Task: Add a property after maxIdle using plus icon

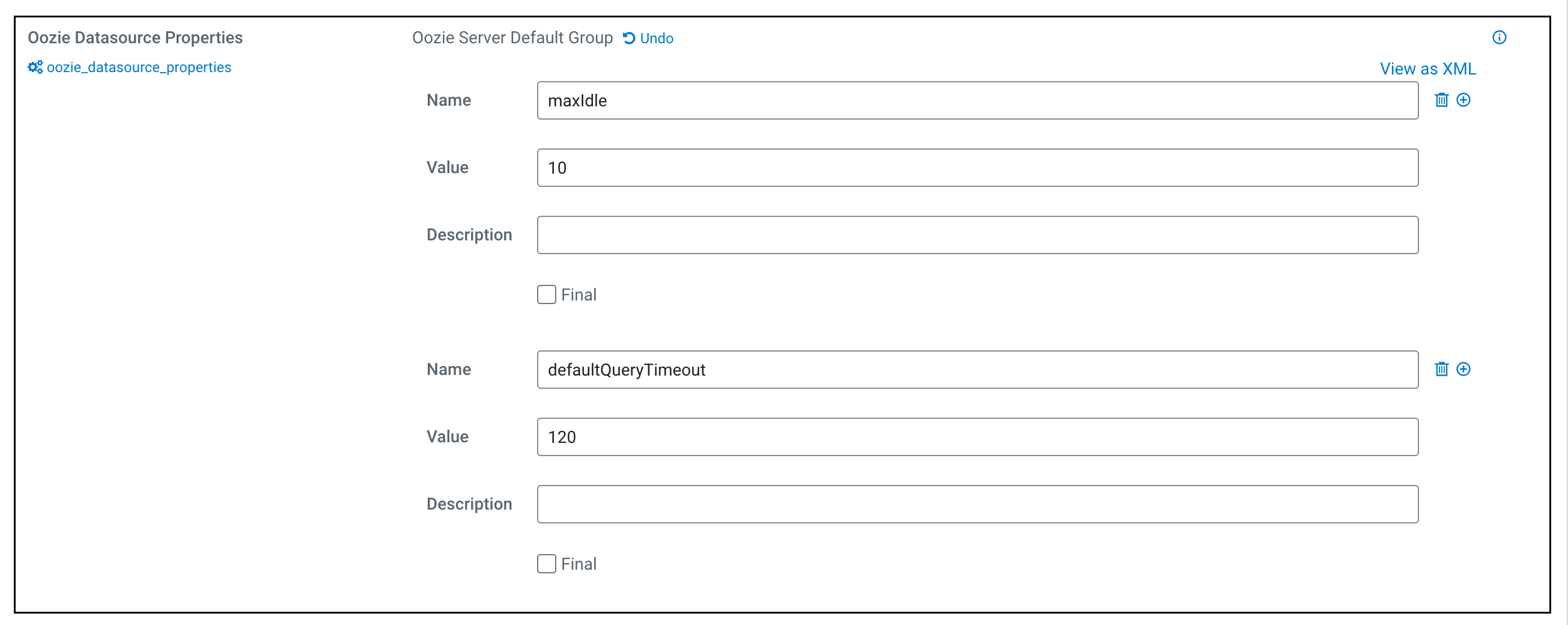Action: (x=1463, y=100)
